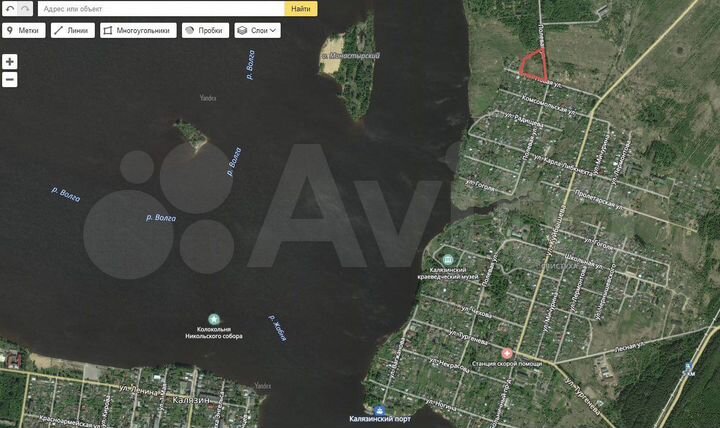Click the Калязинский порт ship icon
Screen dimensions: 720x428
coord(379,410)
